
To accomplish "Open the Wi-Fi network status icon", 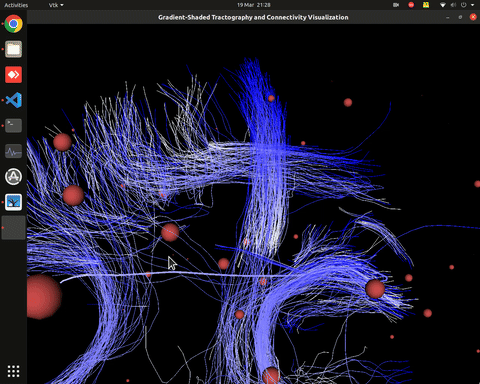I will click(443, 5).
